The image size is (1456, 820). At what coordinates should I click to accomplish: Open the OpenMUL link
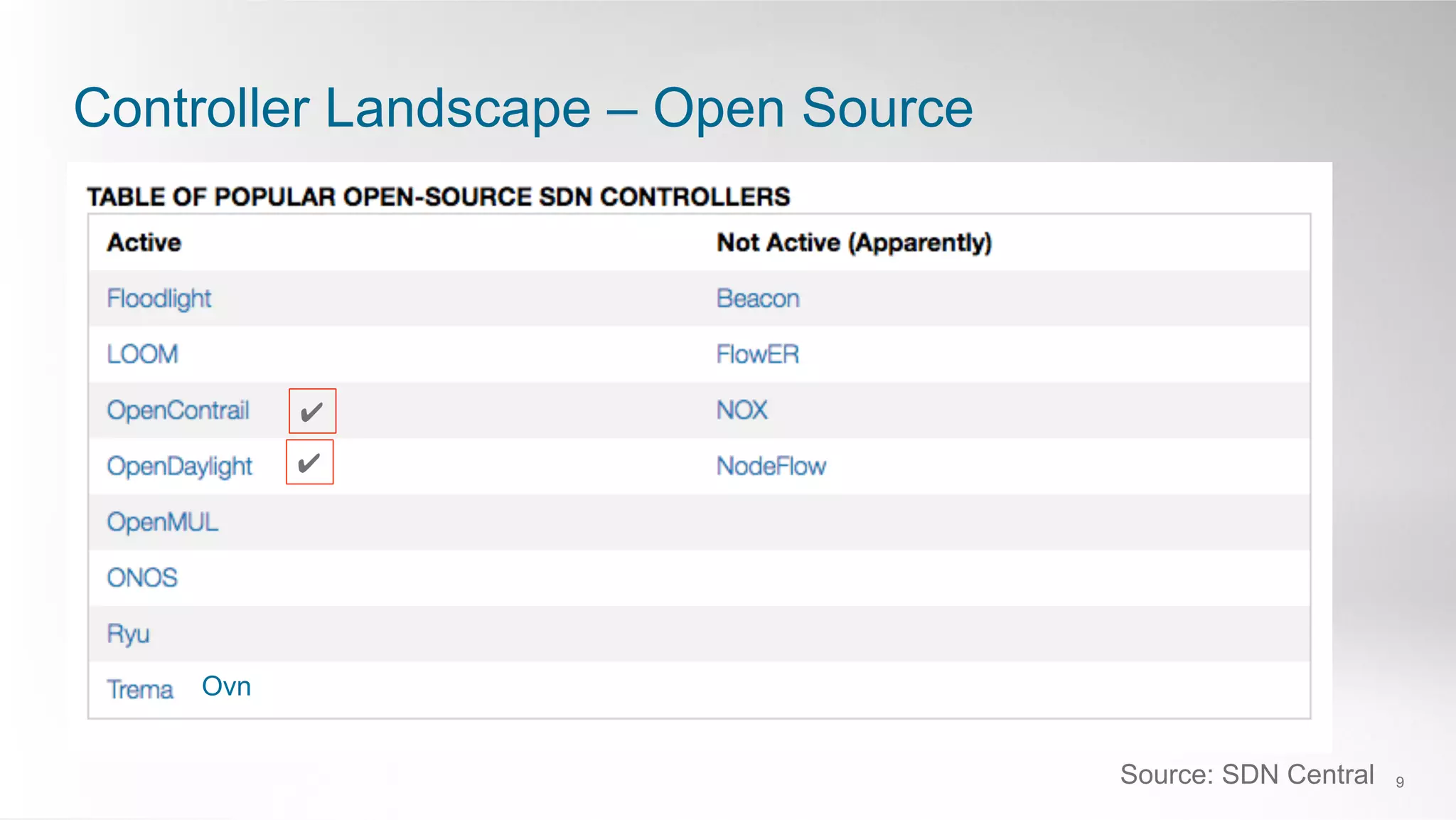pos(162,522)
